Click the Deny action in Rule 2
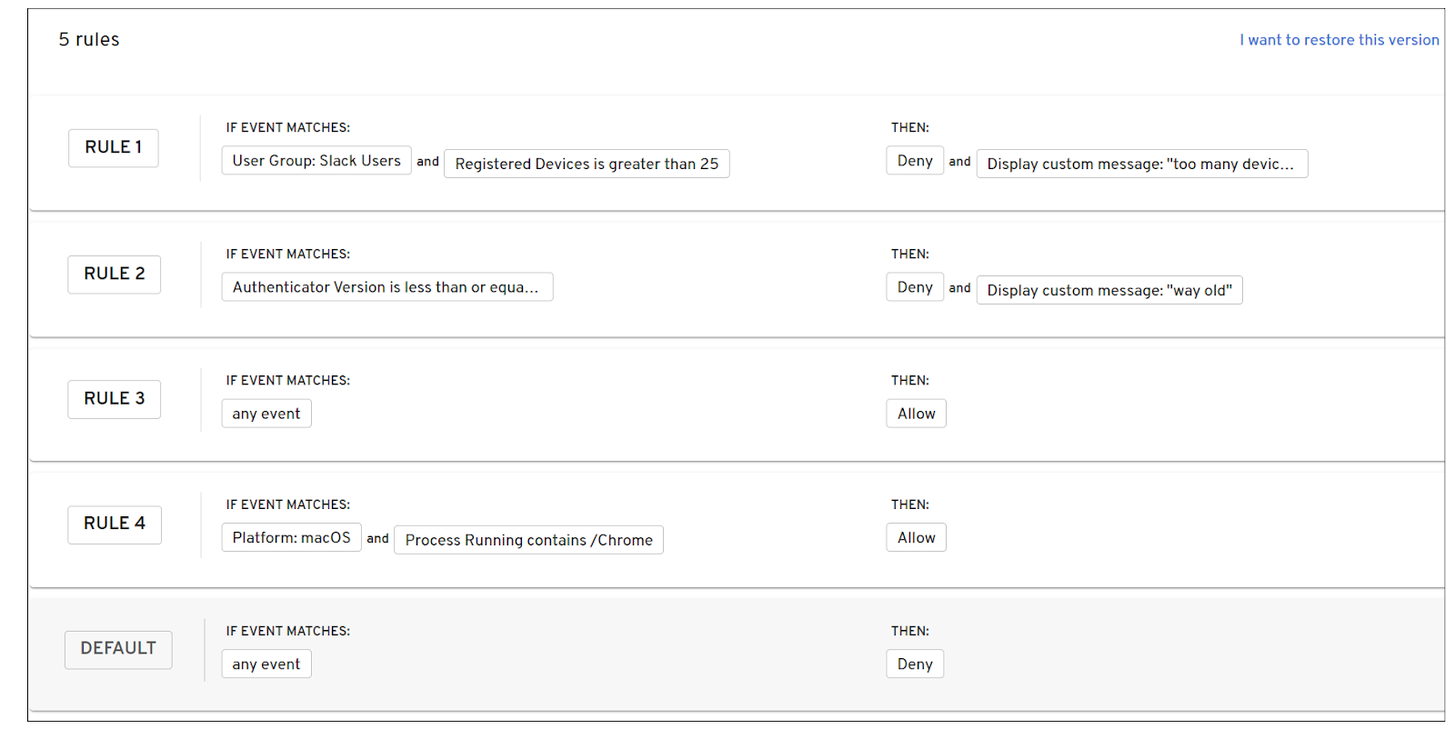The width and height of the screenshot is (1455, 729). tap(914, 287)
